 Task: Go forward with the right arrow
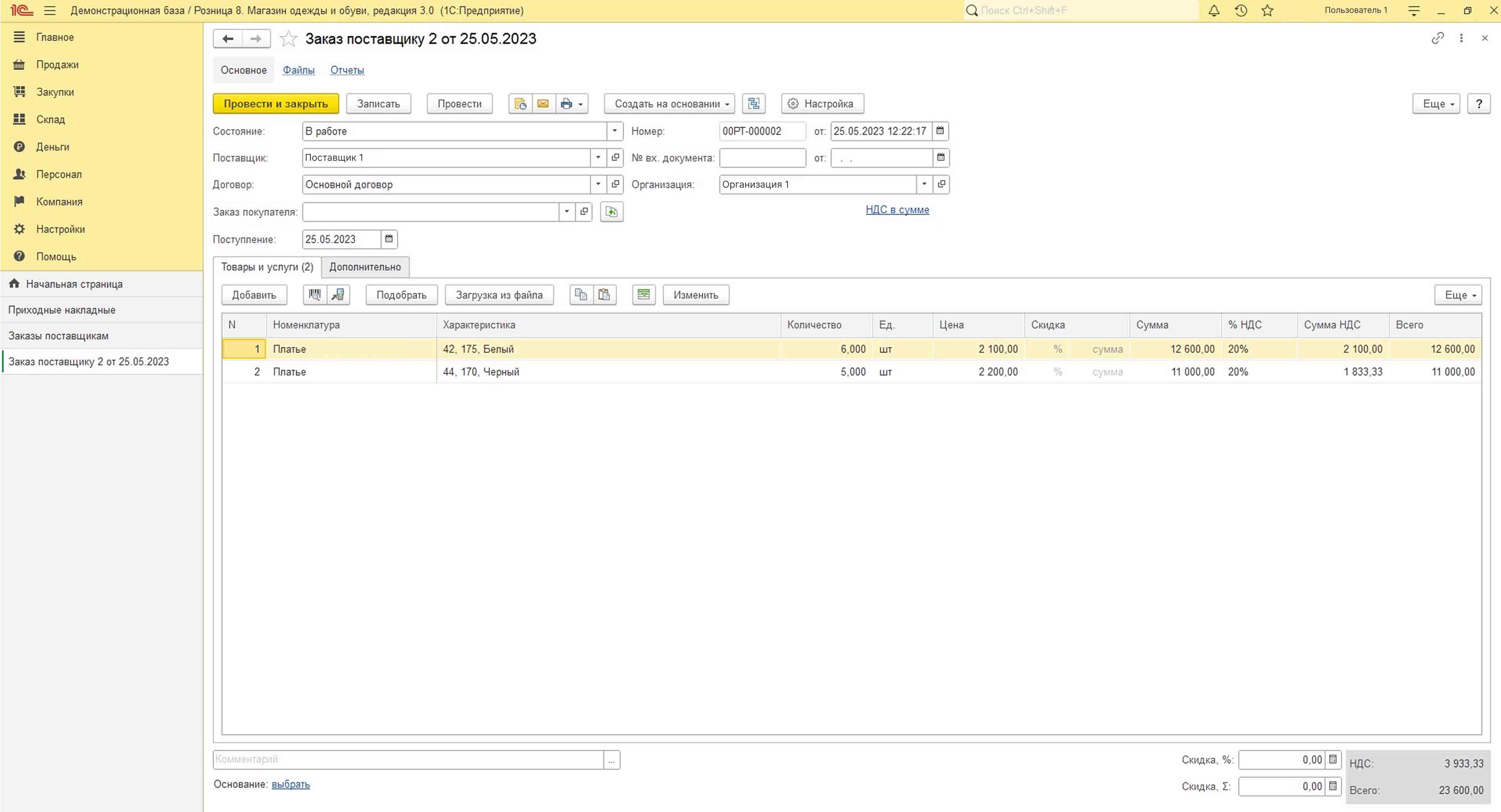256,39
